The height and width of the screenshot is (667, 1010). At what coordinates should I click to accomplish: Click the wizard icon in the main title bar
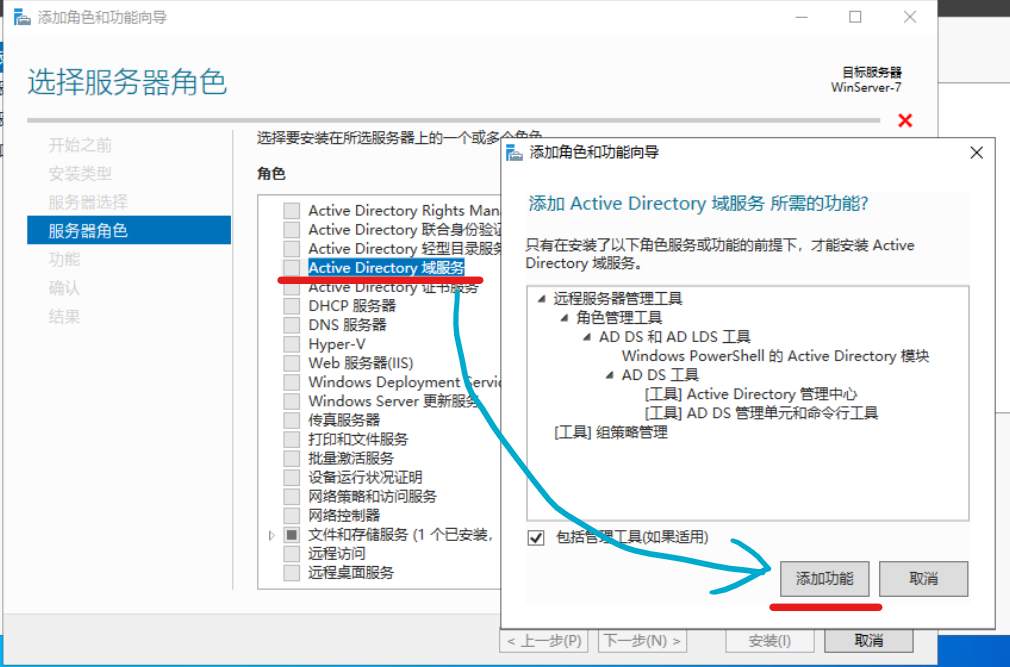point(22,17)
